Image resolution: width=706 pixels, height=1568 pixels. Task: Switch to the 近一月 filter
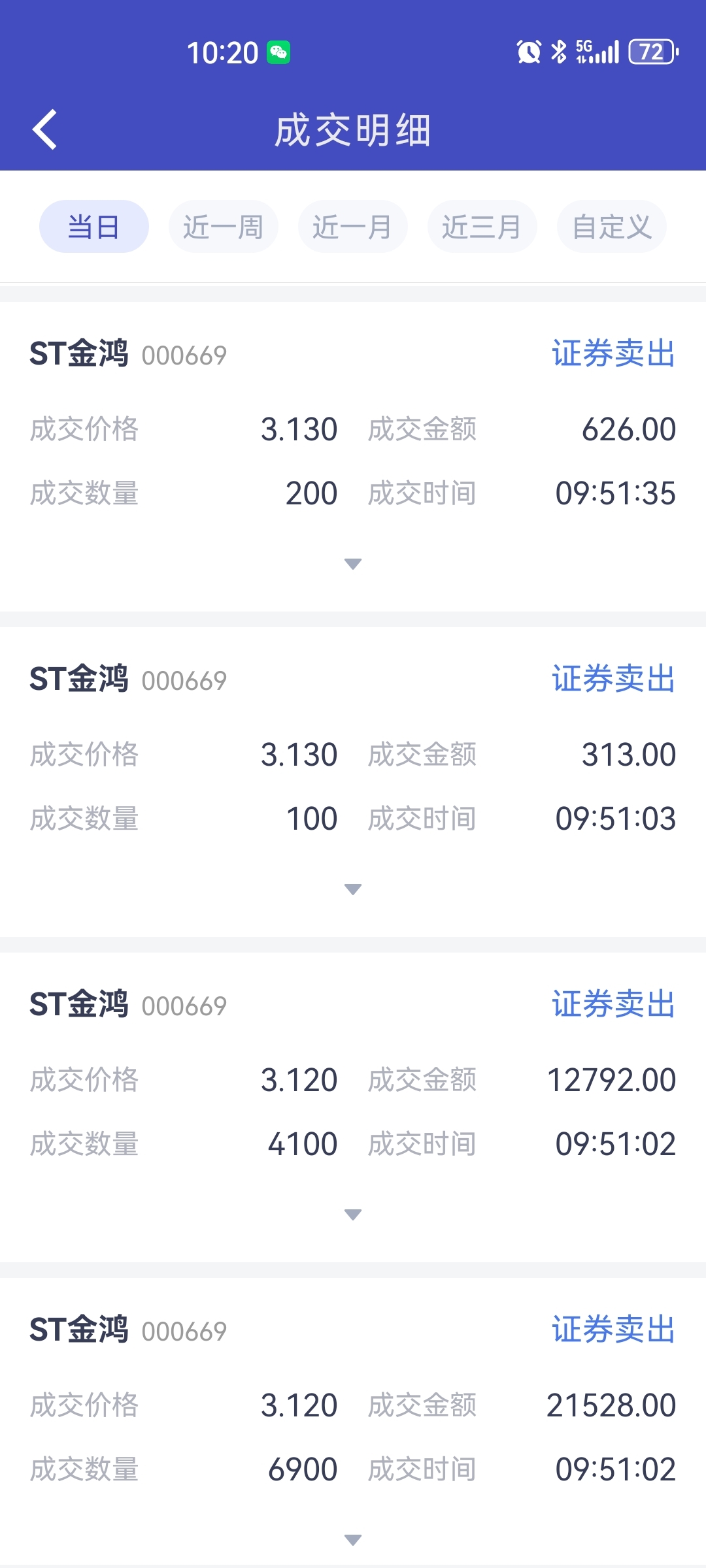[x=352, y=227]
